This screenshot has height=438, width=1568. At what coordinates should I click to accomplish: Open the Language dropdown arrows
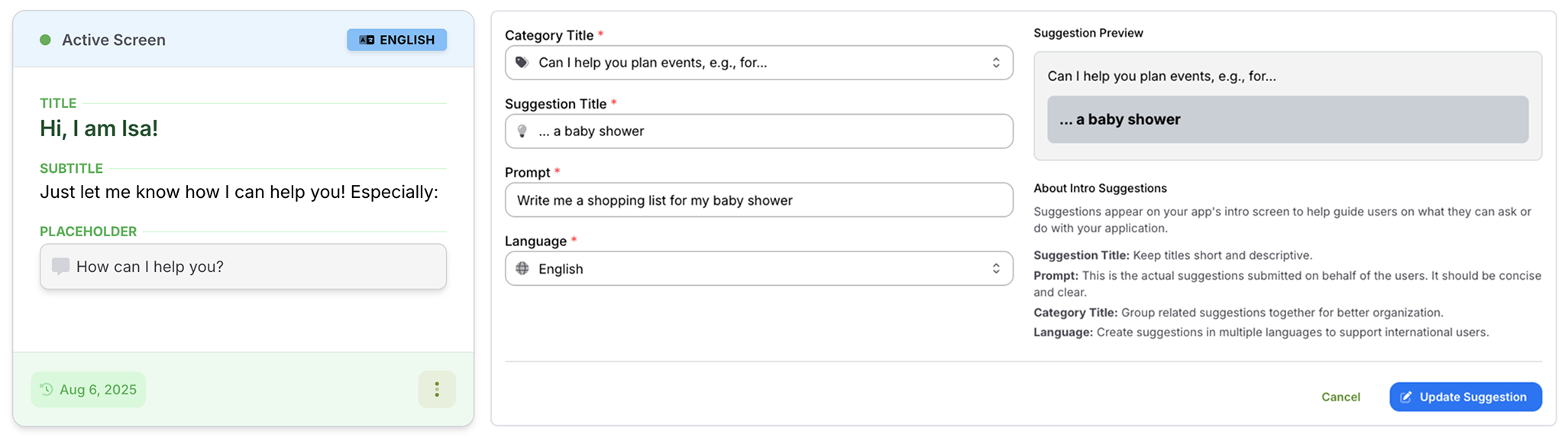[x=995, y=268]
